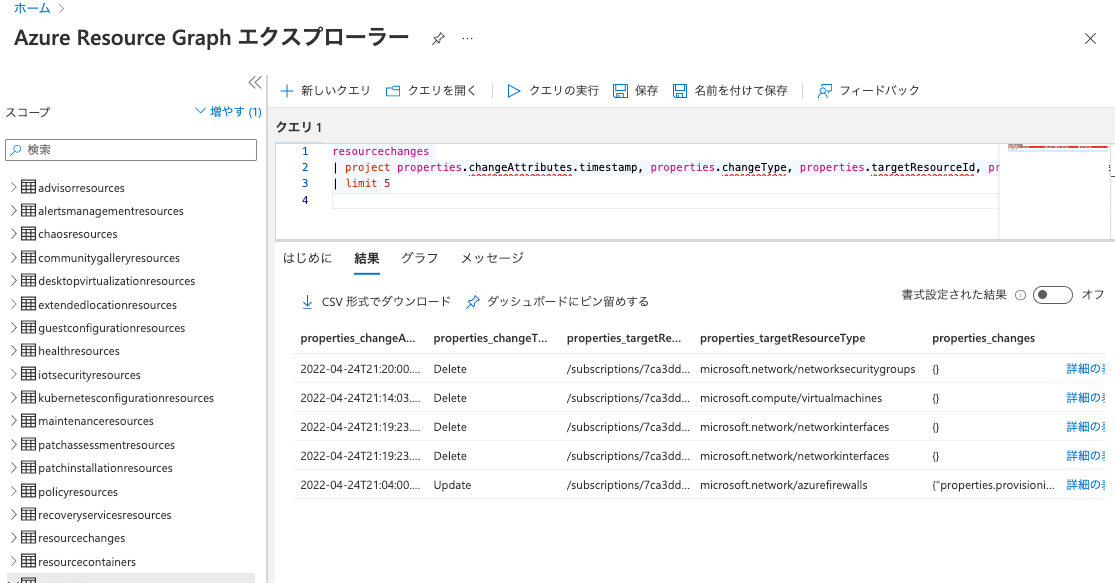The width and height of the screenshot is (1115, 583).
Task: Expand the communitygalleryresources node
Action: point(14,257)
